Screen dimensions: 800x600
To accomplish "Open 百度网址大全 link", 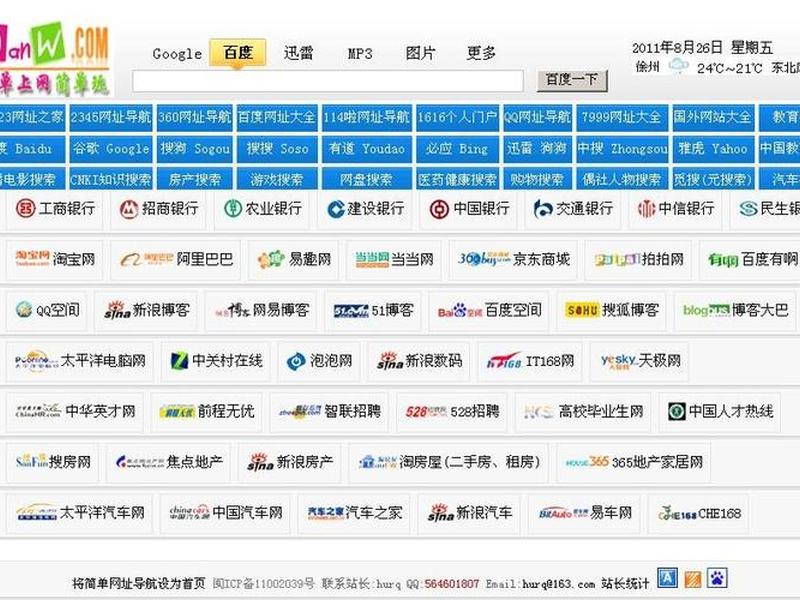I will point(277,117).
